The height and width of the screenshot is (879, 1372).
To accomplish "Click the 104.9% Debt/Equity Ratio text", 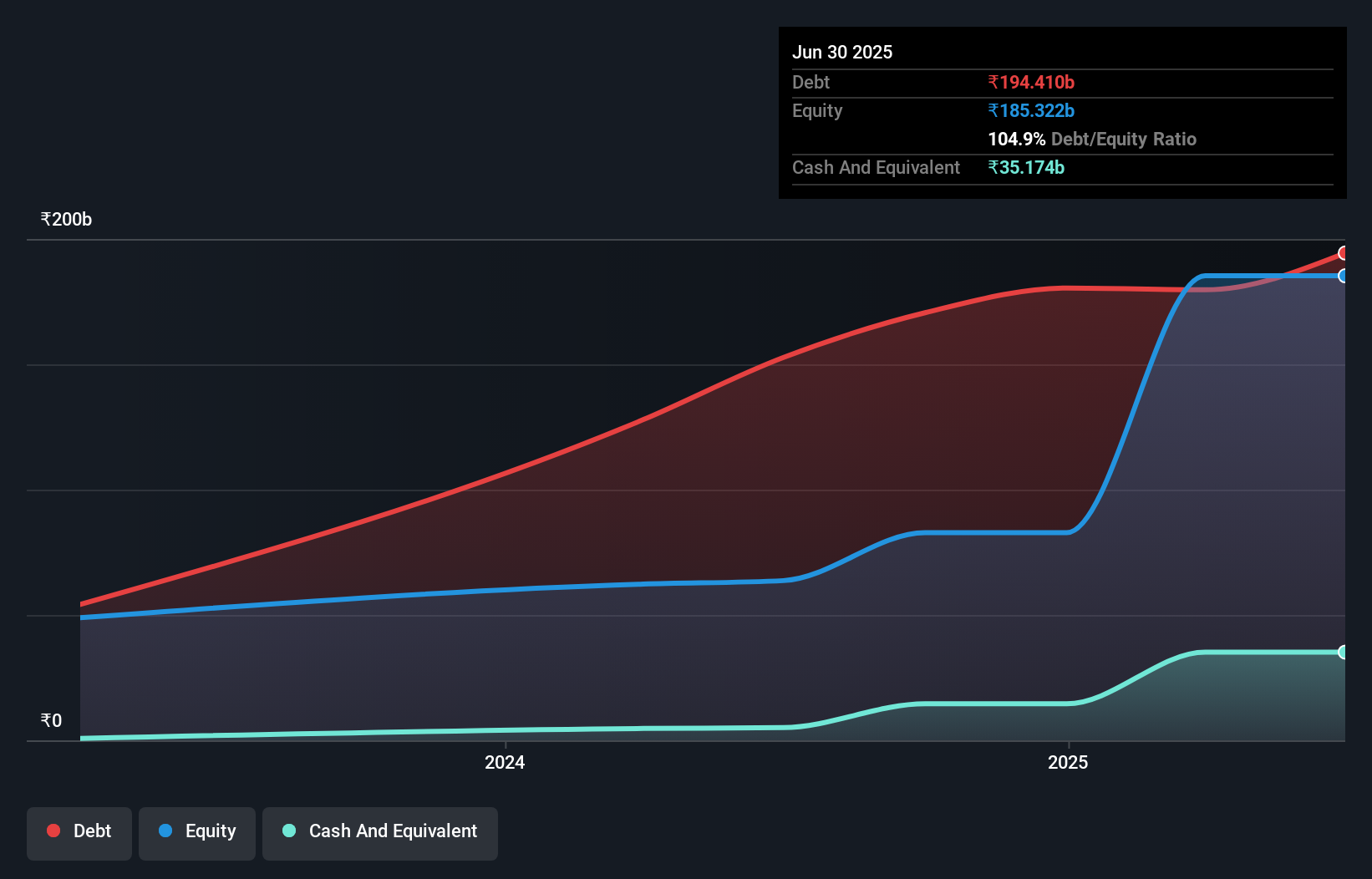I will coord(1092,139).
